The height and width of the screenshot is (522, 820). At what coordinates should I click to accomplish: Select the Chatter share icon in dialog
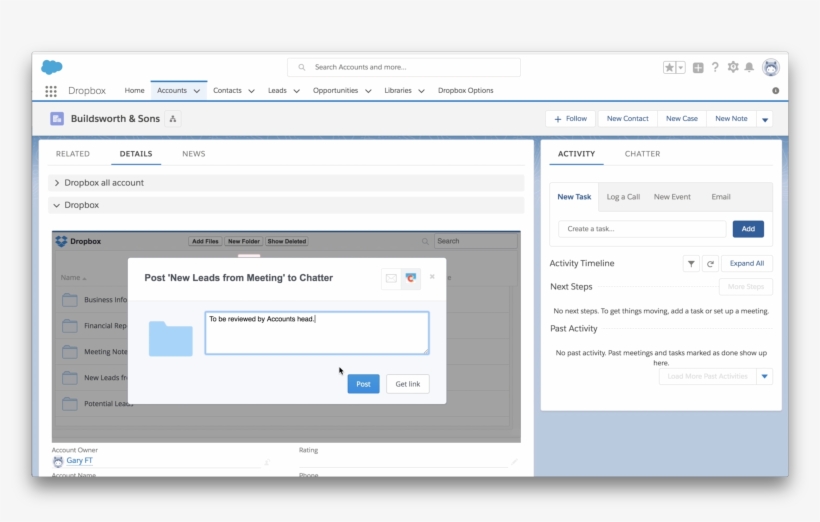point(411,278)
